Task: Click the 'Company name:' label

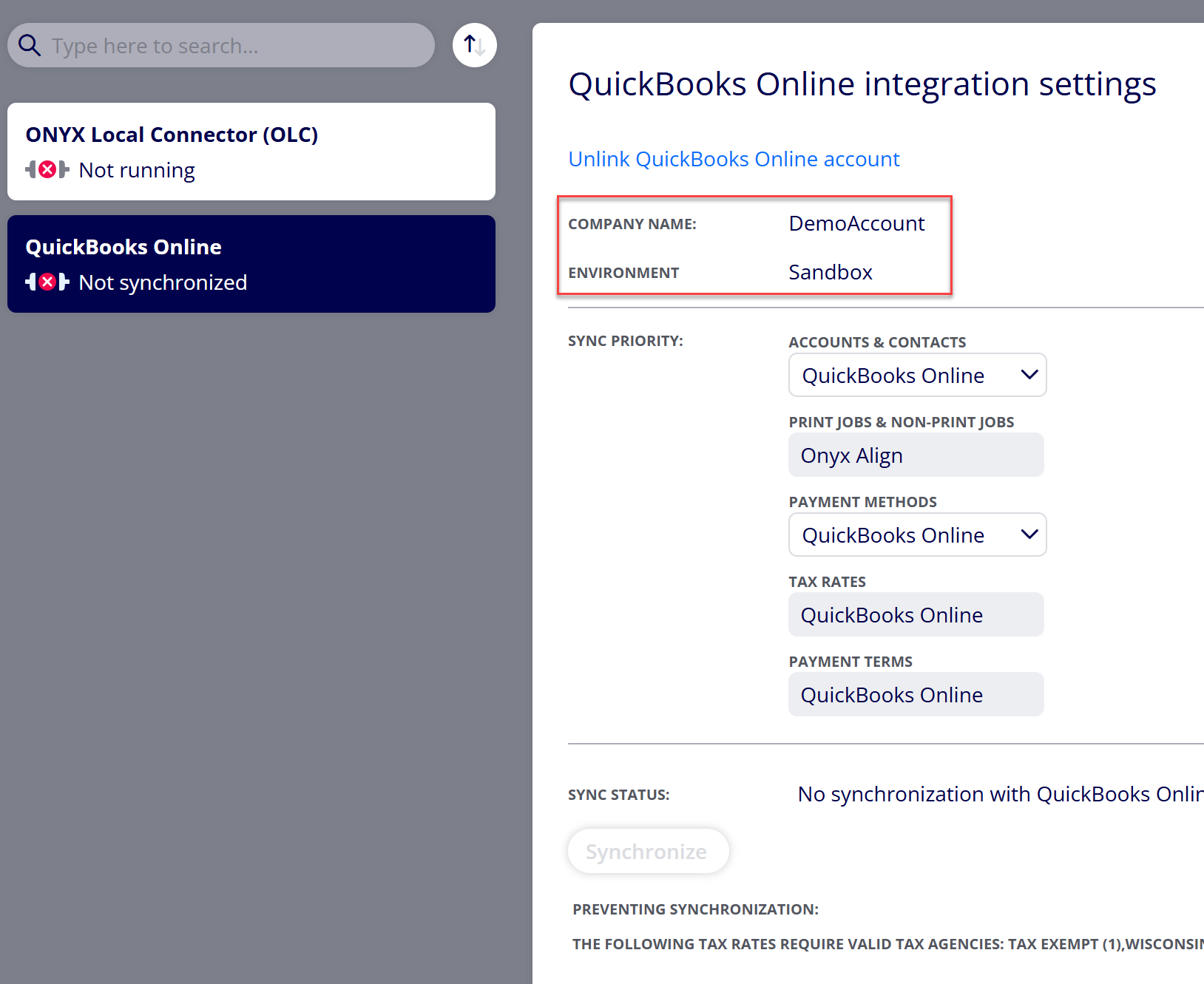Action: pos(632,224)
